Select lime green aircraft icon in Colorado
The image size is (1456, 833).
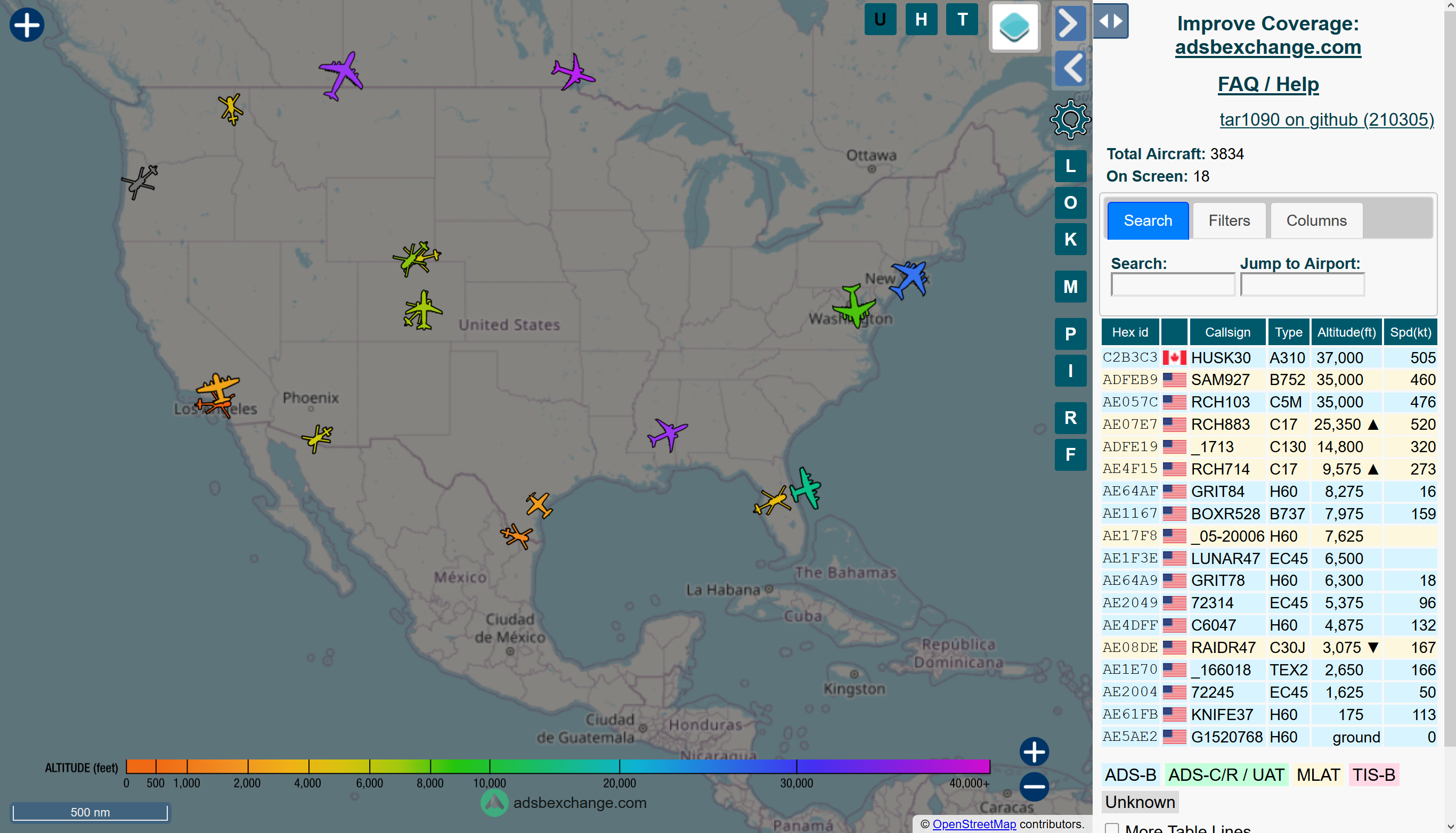click(x=424, y=311)
